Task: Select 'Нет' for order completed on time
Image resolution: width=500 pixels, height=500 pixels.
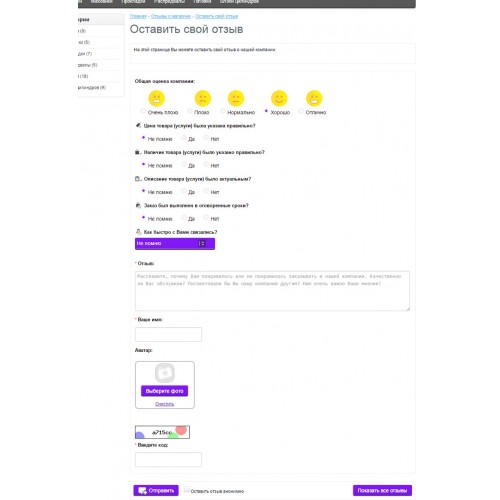Action: click(206, 217)
